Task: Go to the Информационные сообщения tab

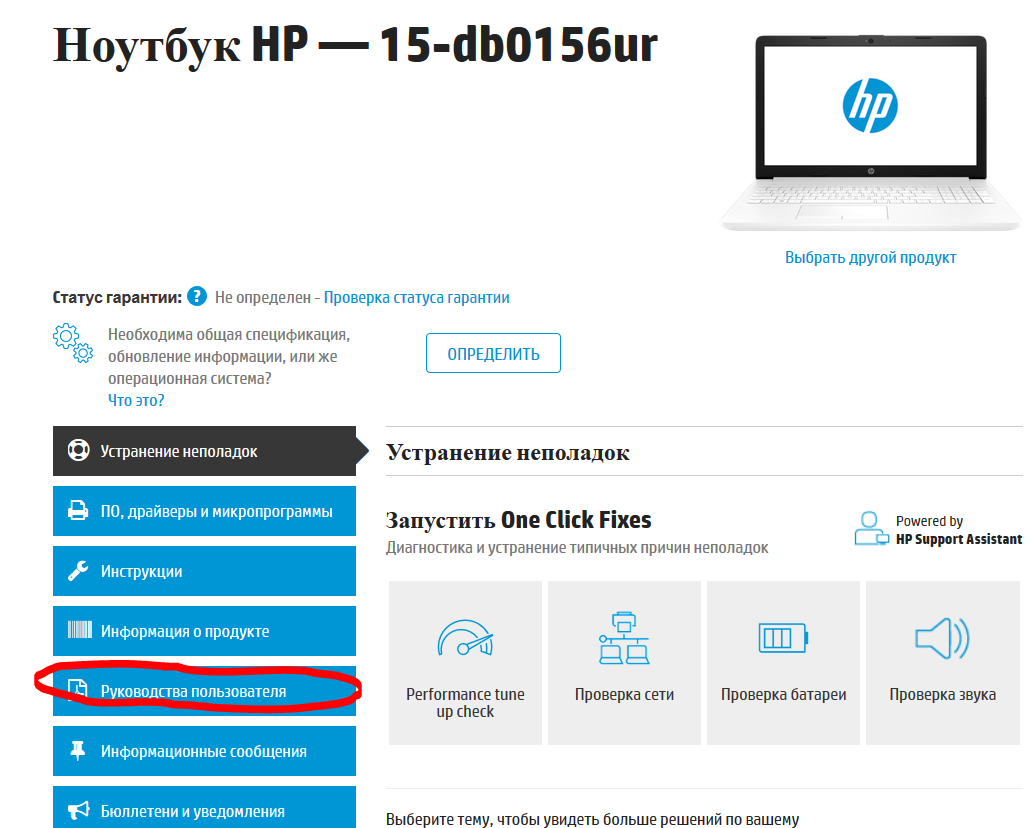Action: [x=204, y=751]
